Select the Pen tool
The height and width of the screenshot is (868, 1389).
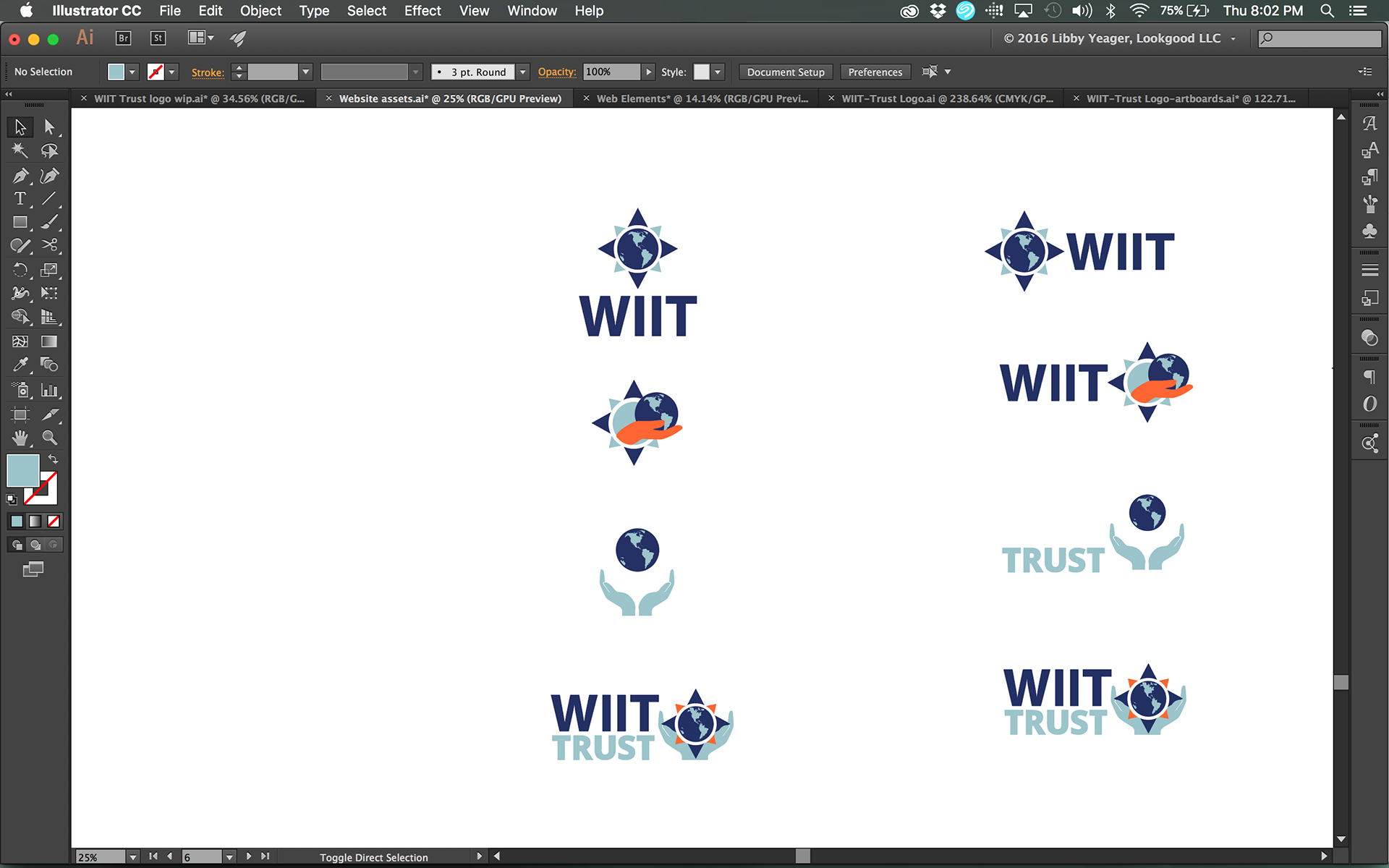[x=20, y=176]
